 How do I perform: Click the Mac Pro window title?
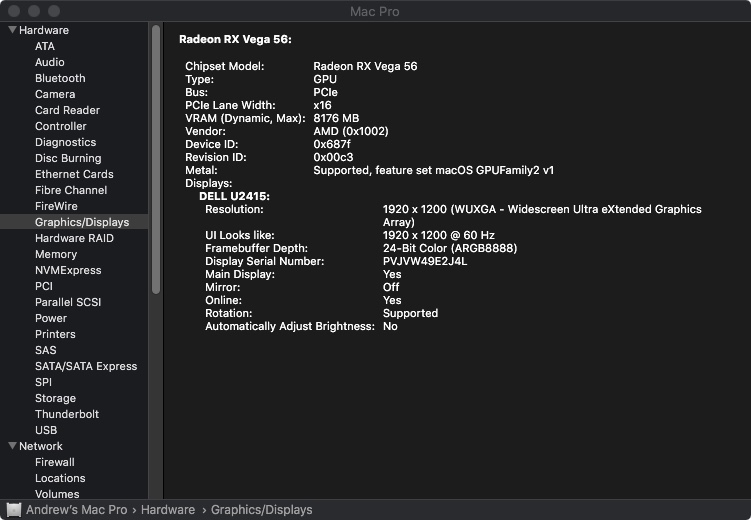pos(375,11)
